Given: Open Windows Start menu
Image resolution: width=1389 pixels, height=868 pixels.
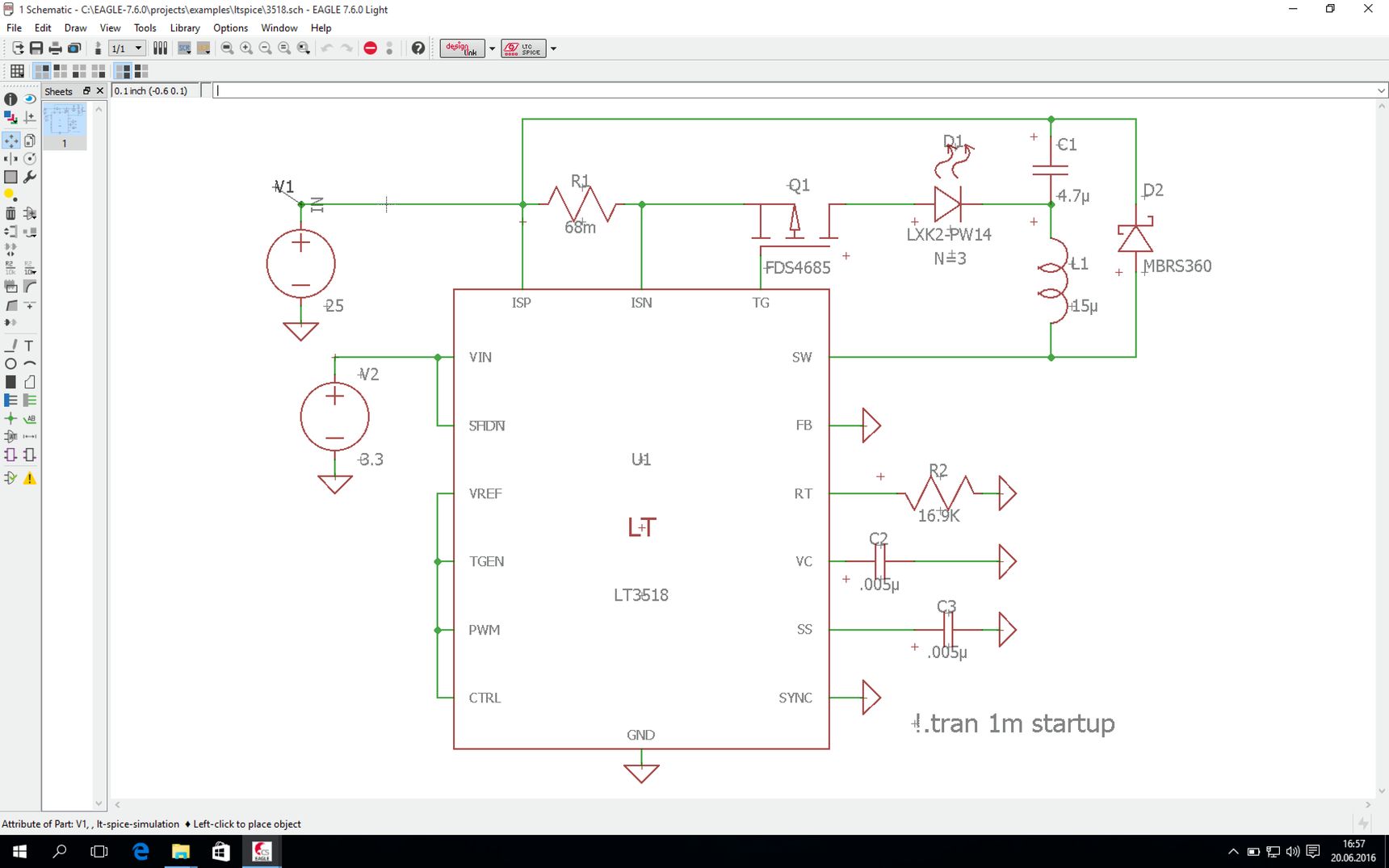Looking at the screenshot, I should point(19,852).
